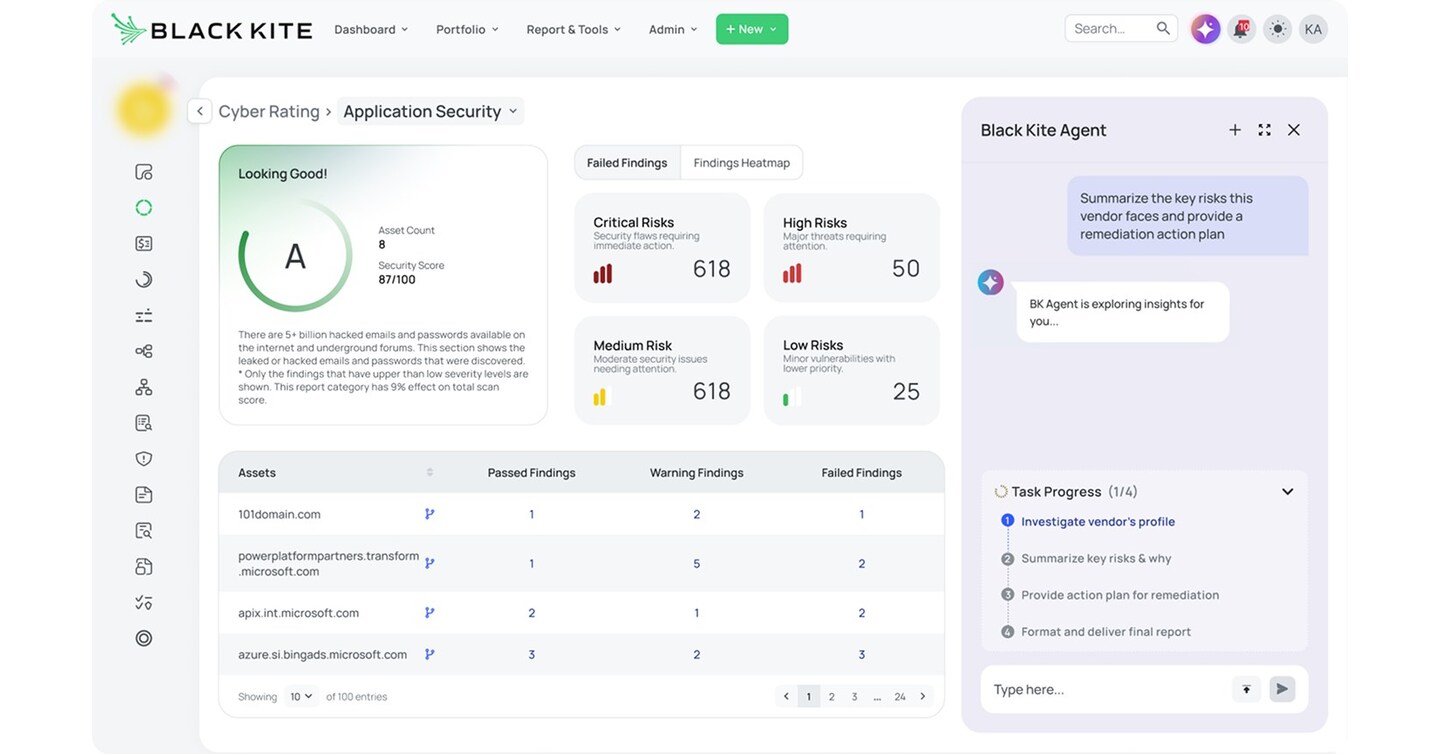Switch to the Findings Heatmap tab
This screenshot has height=754, width=1440.
tap(741, 163)
